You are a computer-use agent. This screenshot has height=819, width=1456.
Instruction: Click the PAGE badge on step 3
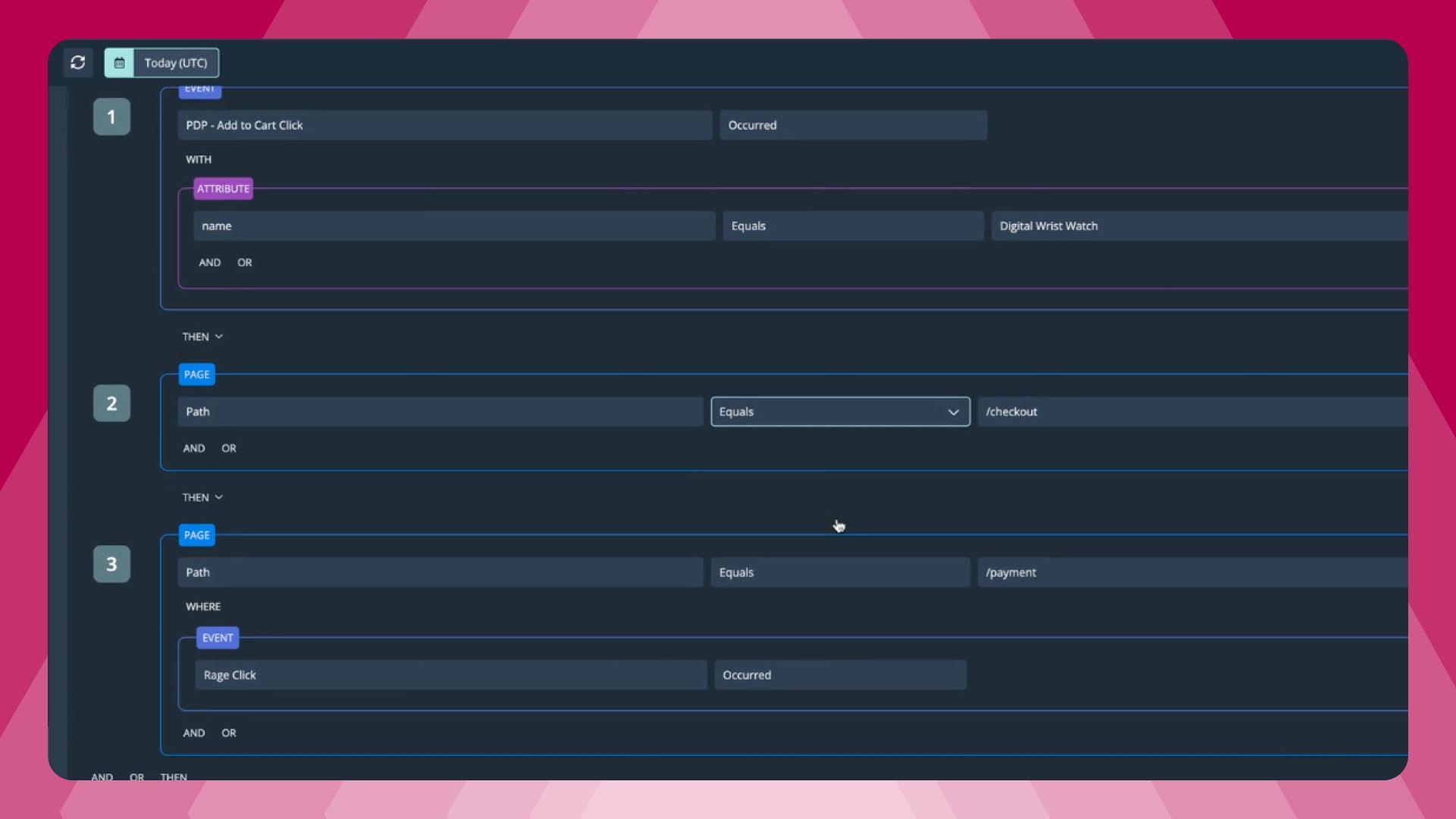pos(196,535)
